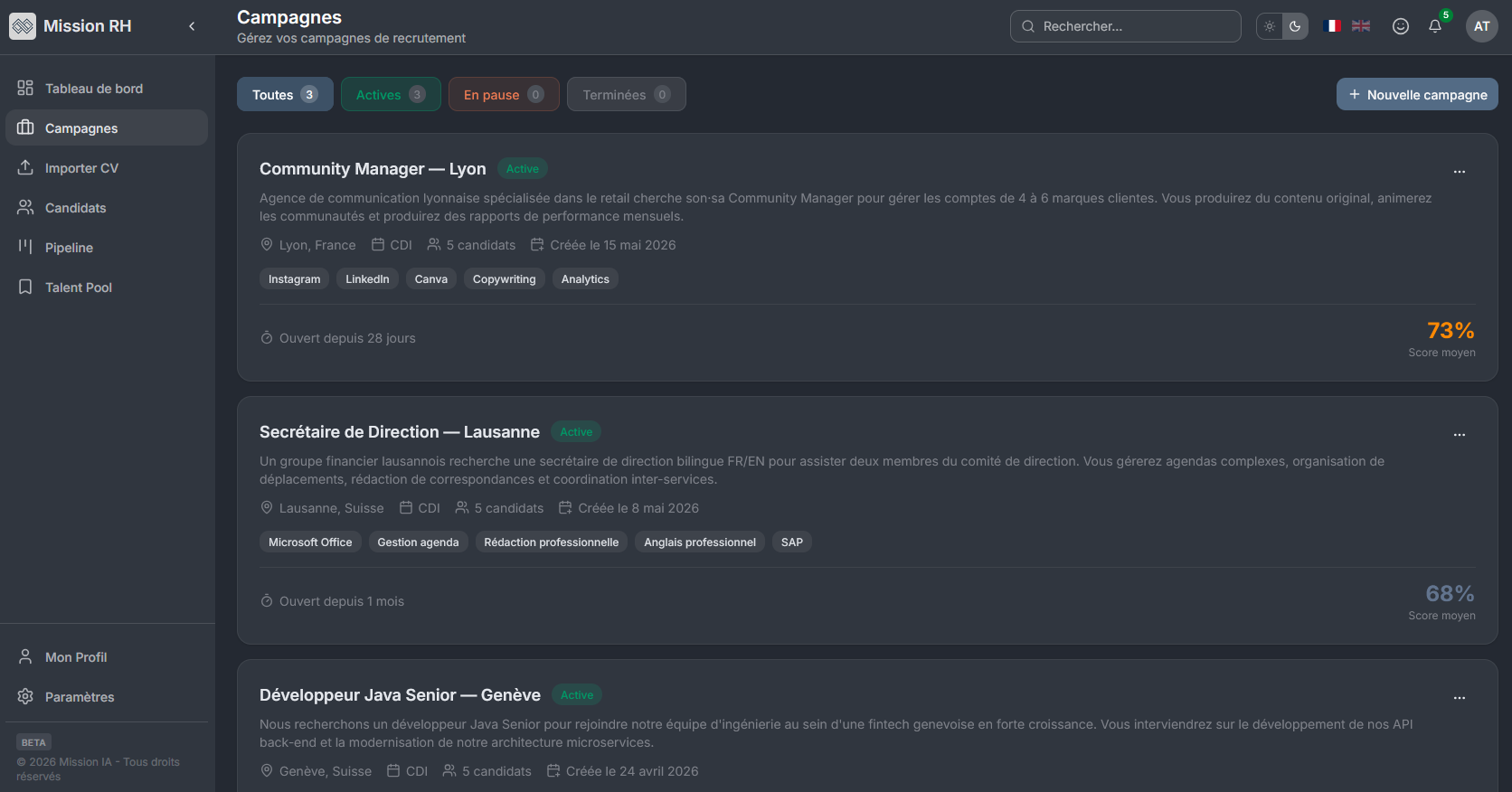1512x792 pixels.
Task: Click the Candidats people icon in sidebar
Action: (x=25, y=207)
